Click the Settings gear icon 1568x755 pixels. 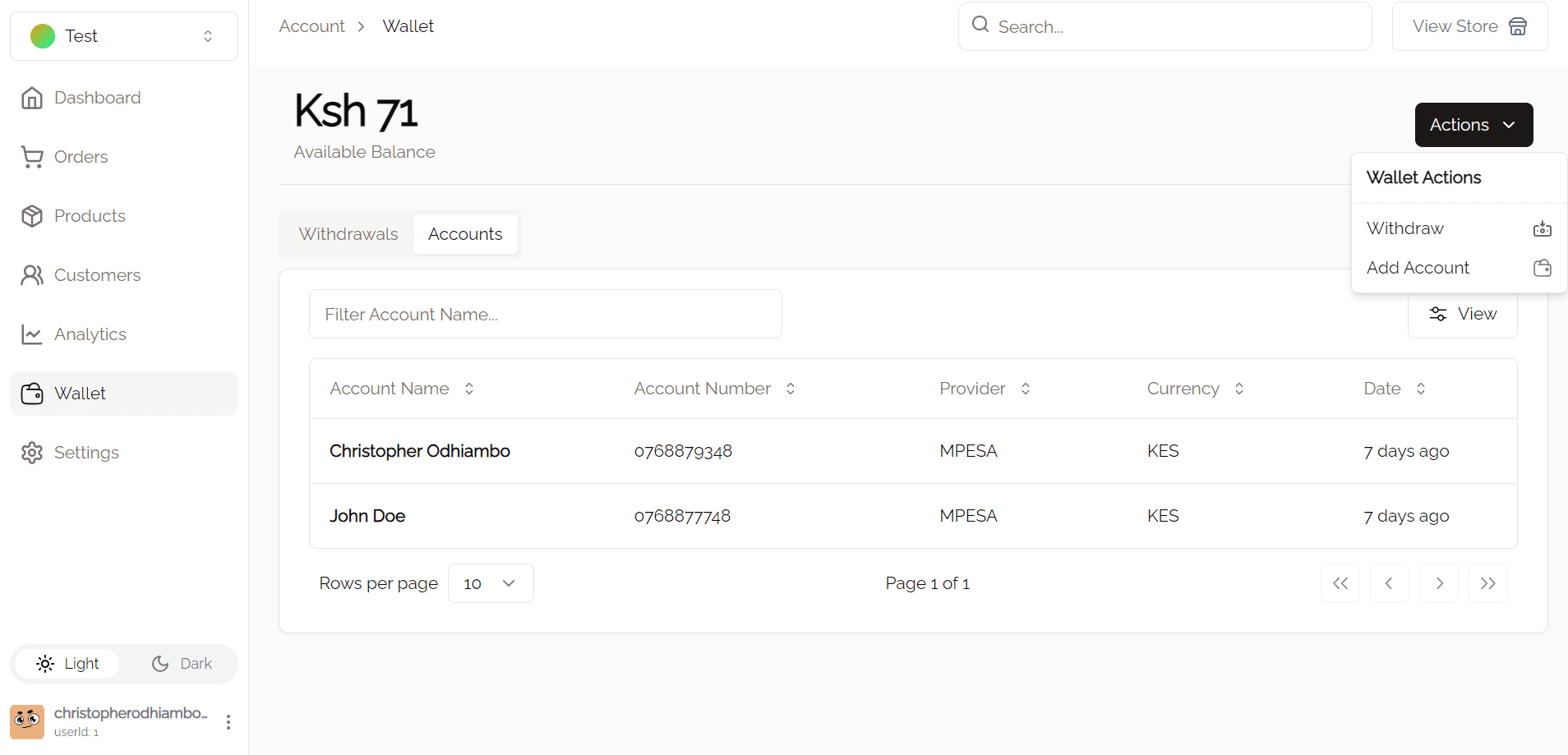32,453
